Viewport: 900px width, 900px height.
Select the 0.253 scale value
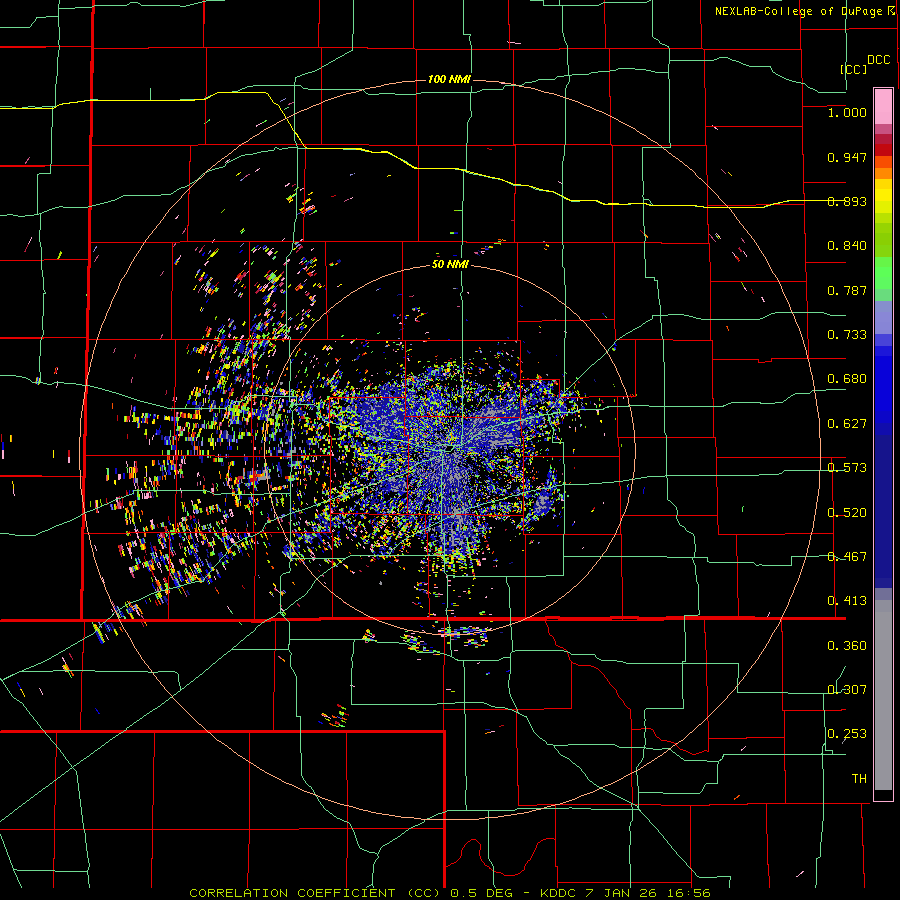(847, 734)
